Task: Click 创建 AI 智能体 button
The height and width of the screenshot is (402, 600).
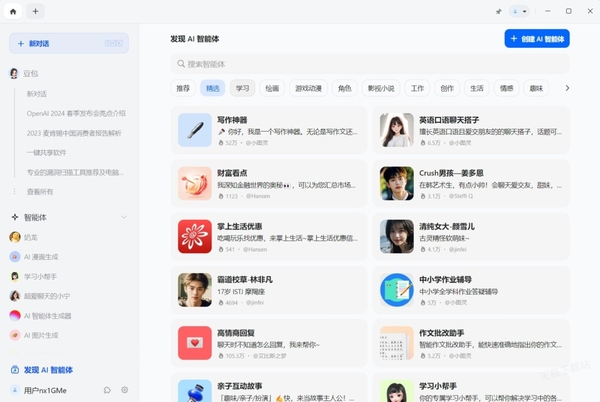Action: pos(537,39)
